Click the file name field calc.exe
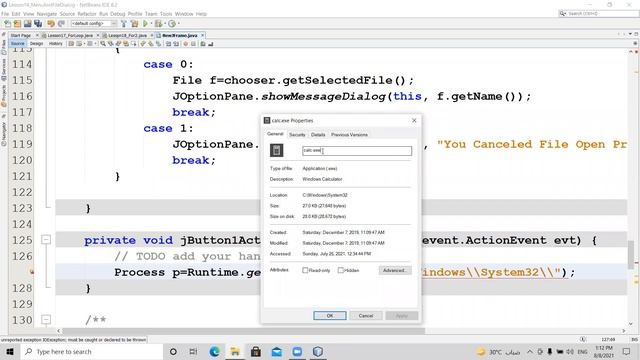This screenshot has height=360, width=640. 357,151
